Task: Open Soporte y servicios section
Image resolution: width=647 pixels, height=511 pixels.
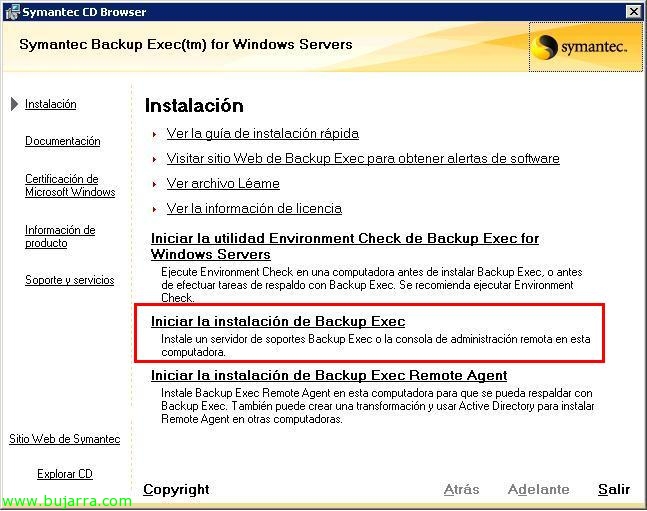Action: pyautogui.click(x=70, y=280)
